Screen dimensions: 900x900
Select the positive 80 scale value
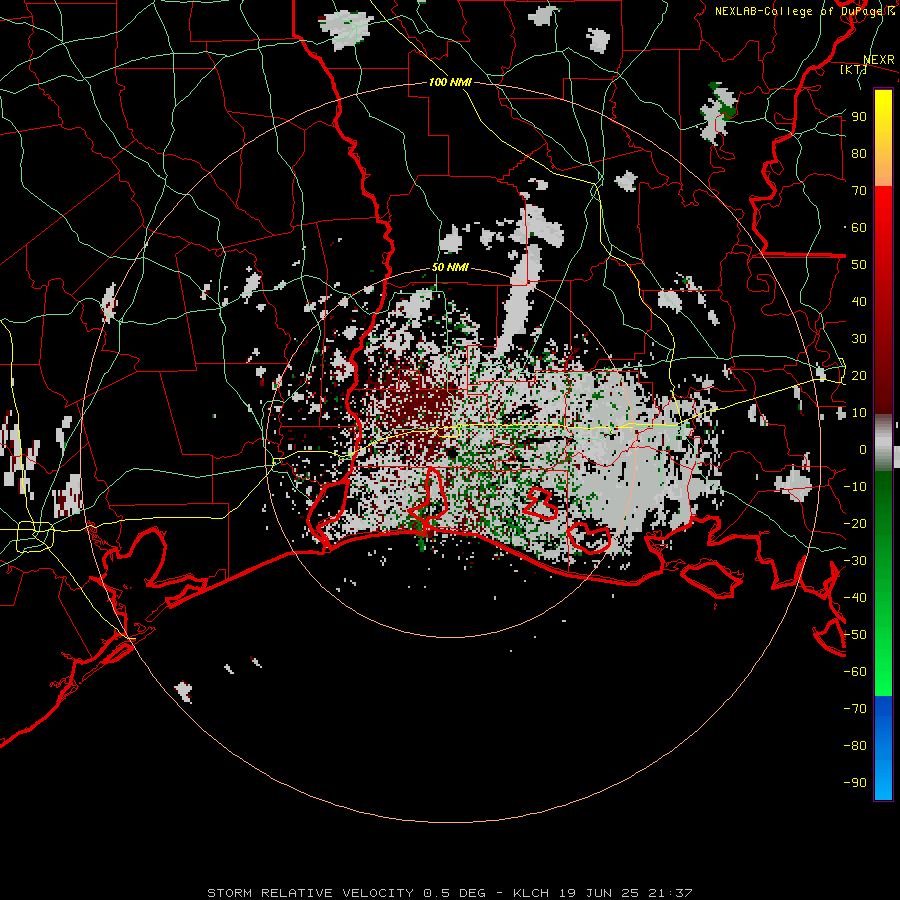coord(859,153)
